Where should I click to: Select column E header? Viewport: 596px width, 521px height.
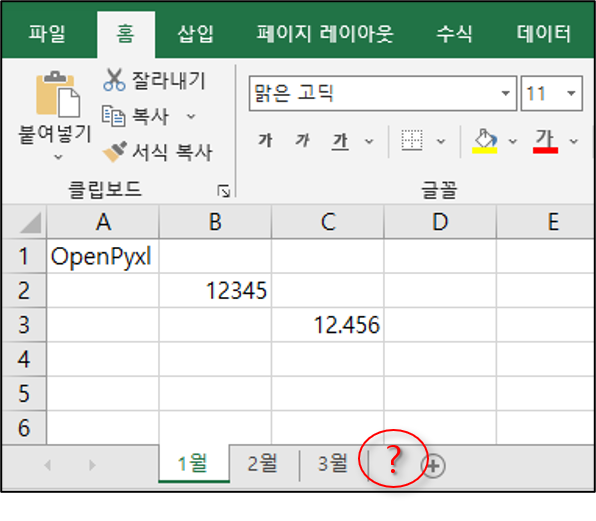[545, 222]
